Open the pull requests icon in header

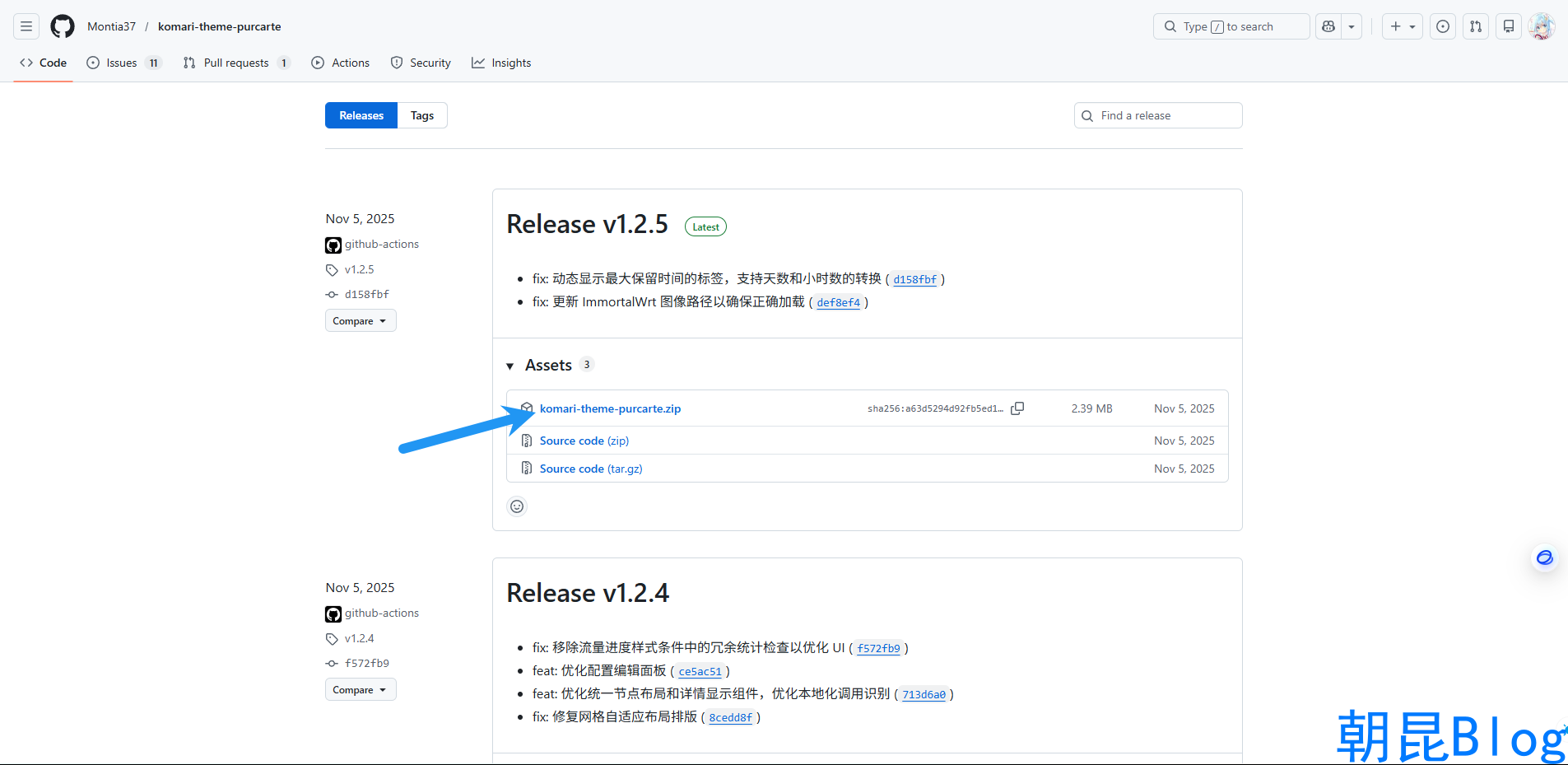tap(1476, 26)
